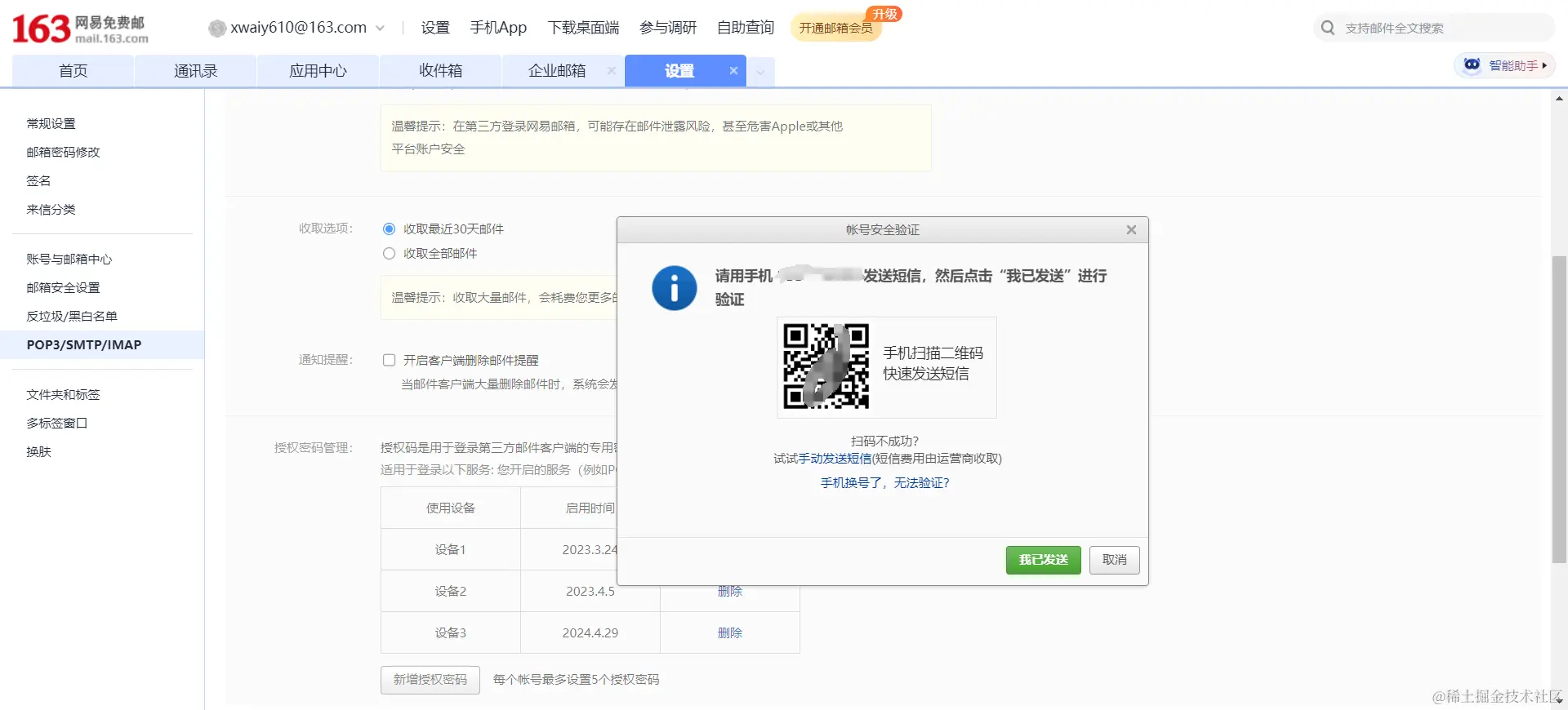Close the 帐号安全验证 dialog
1568x710 pixels.
click(1131, 230)
